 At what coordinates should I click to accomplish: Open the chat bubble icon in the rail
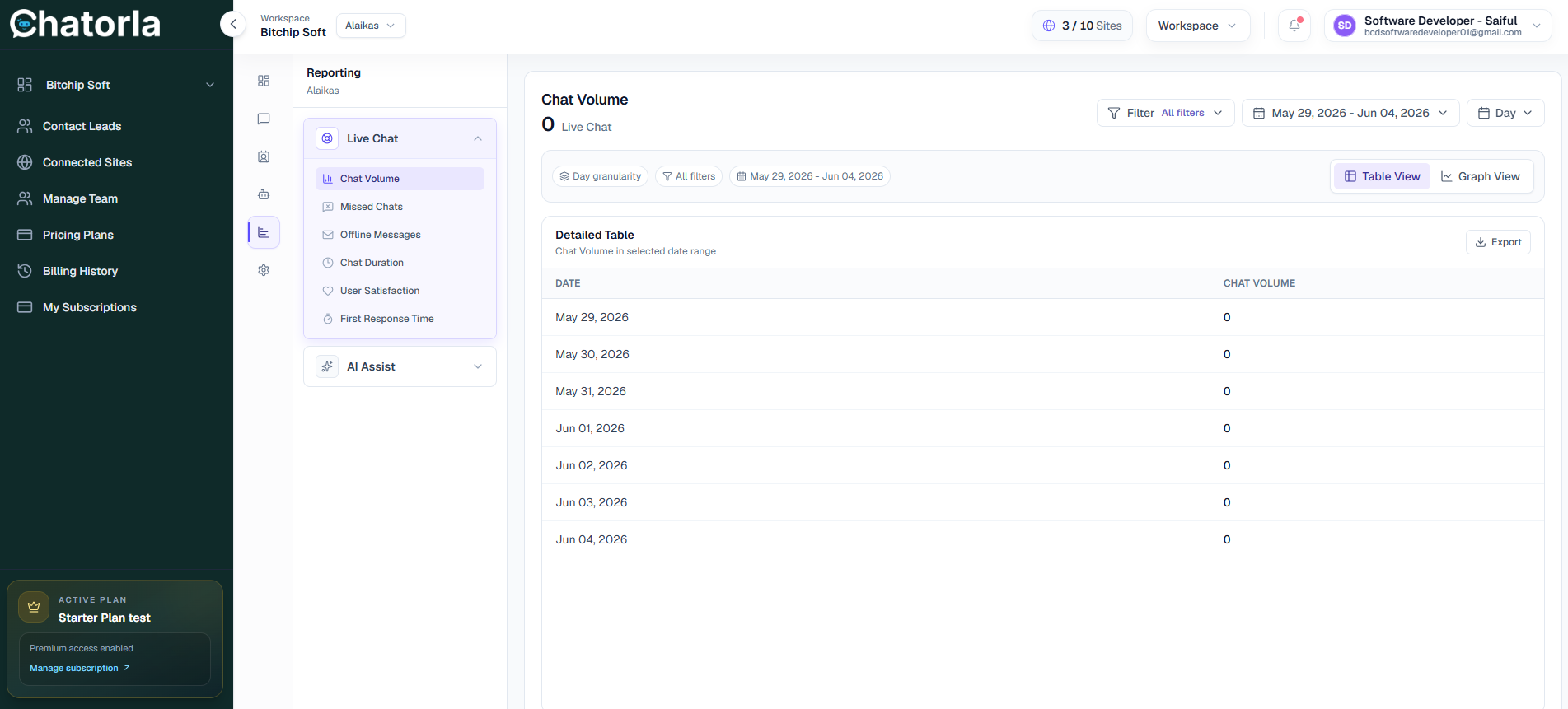pos(264,119)
